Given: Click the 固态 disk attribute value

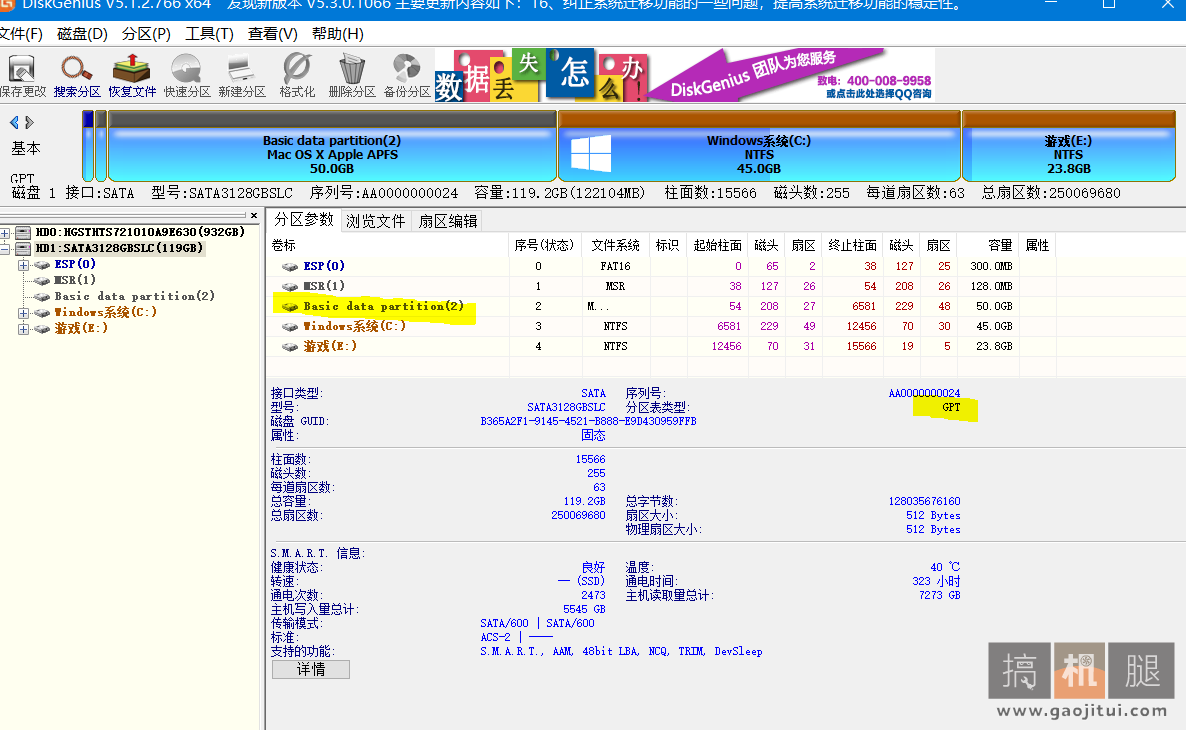Looking at the screenshot, I should pos(593,436).
